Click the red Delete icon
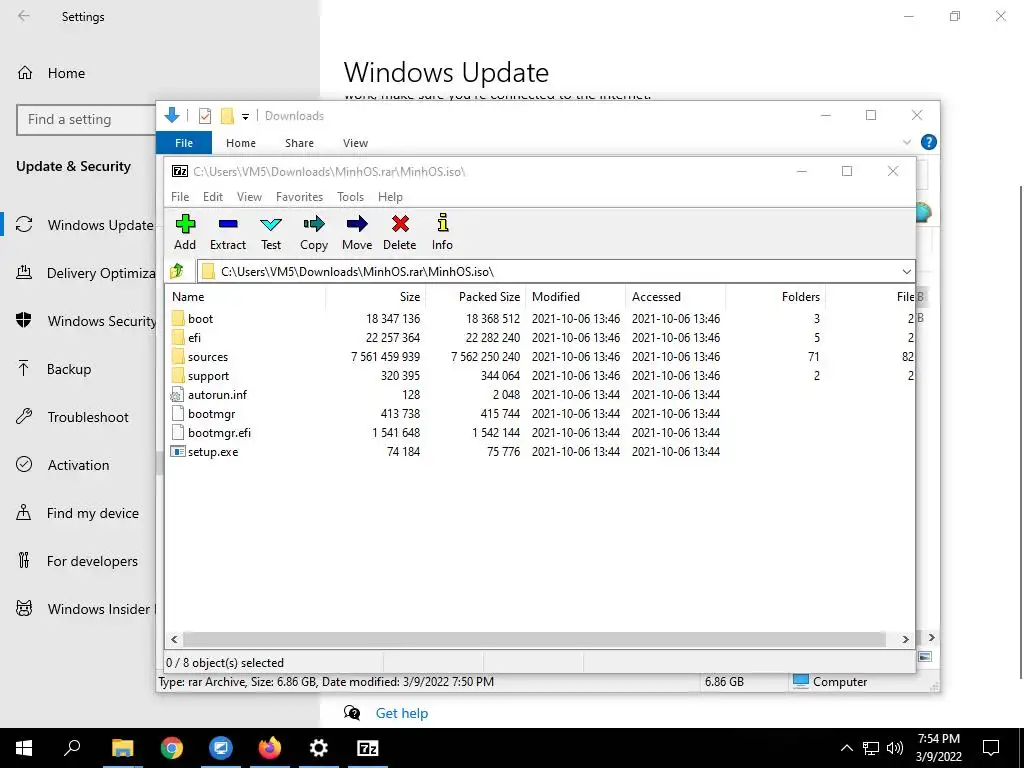 [400, 224]
